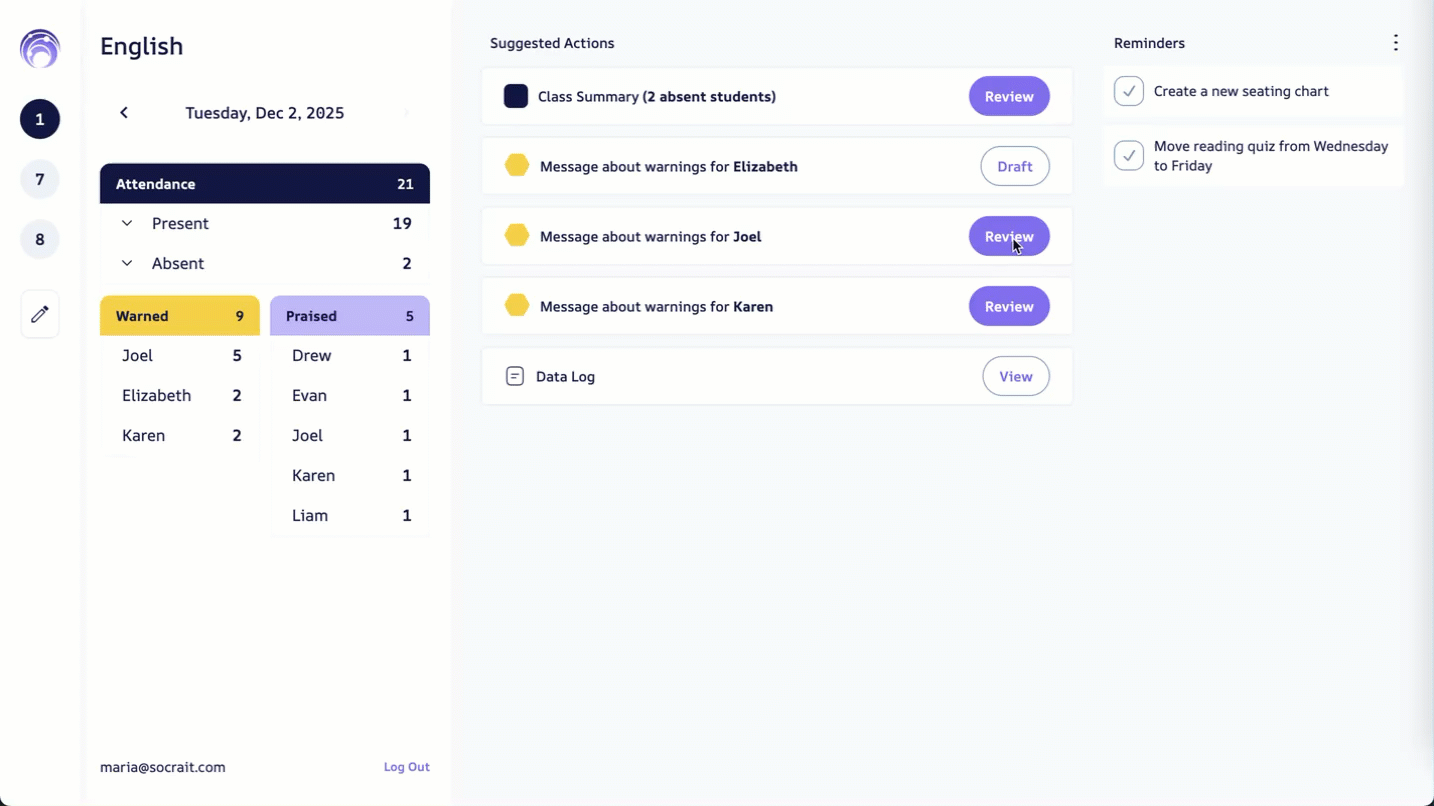The height and width of the screenshot is (806, 1434).
Task: Select class 7 in the sidebar
Action: pos(39,179)
